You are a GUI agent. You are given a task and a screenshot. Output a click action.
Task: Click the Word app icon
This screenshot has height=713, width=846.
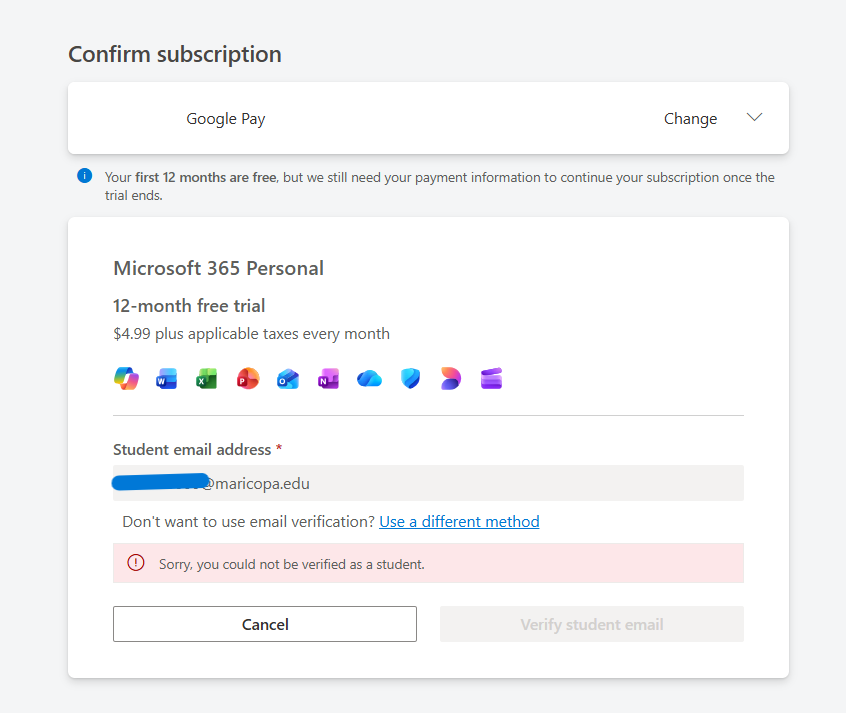167,379
